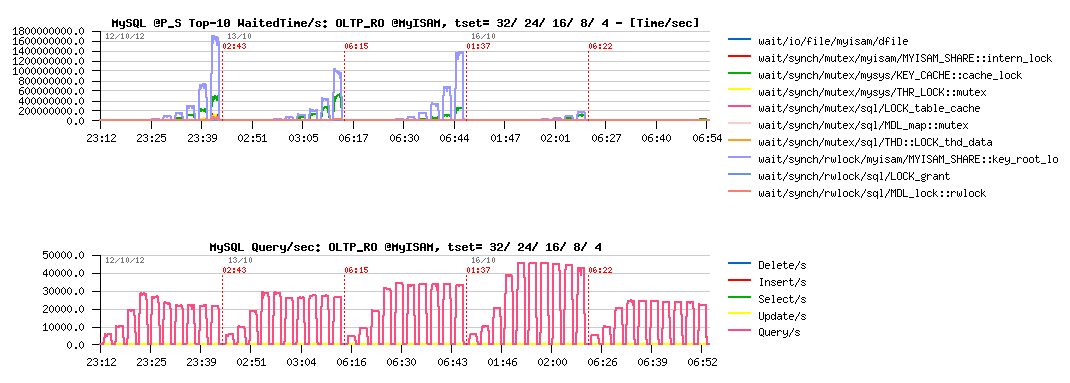The height and width of the screenshot is (383, 1070).
Task: Select the Insert/s legend label
Action: [x=782, y=282]
